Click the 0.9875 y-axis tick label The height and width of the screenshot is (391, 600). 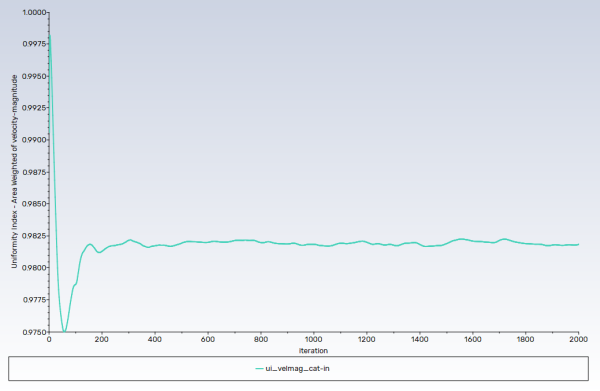(34, 172)
